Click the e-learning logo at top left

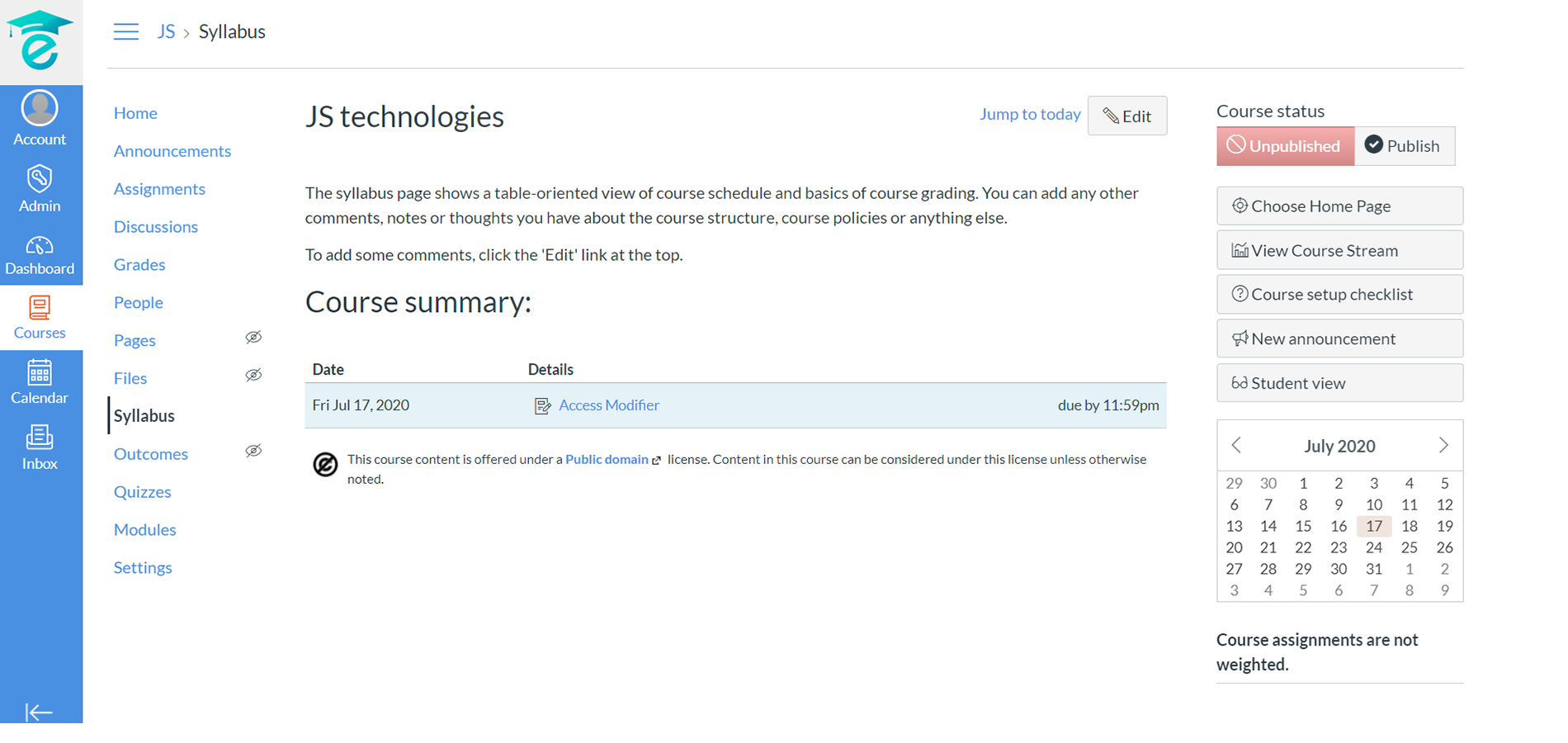click(x=40, y=41)
